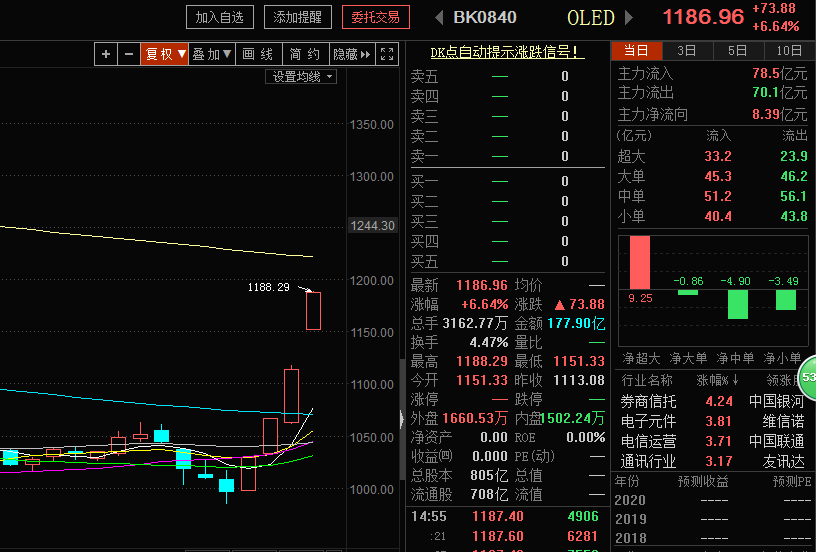Click 主力净流向 value 8.39亿元
Viewport: 816px width, 552px height.
click(x=780, y=114)
